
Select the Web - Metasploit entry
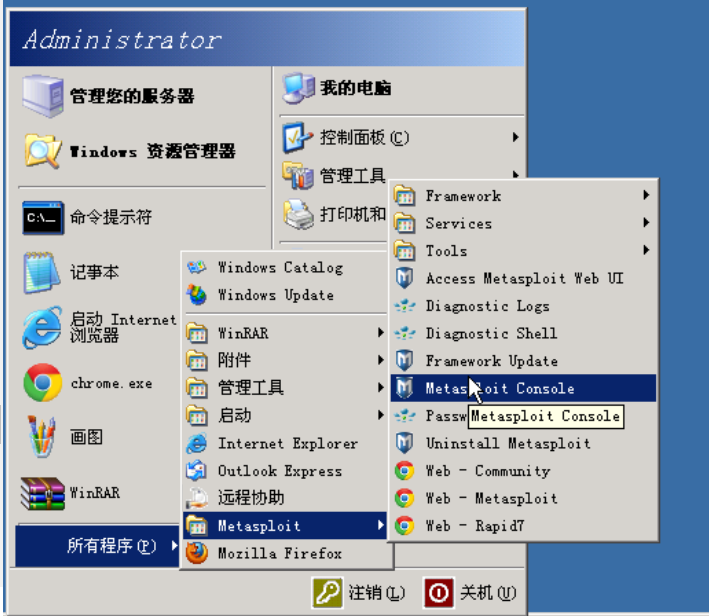[x=524, y=498]
